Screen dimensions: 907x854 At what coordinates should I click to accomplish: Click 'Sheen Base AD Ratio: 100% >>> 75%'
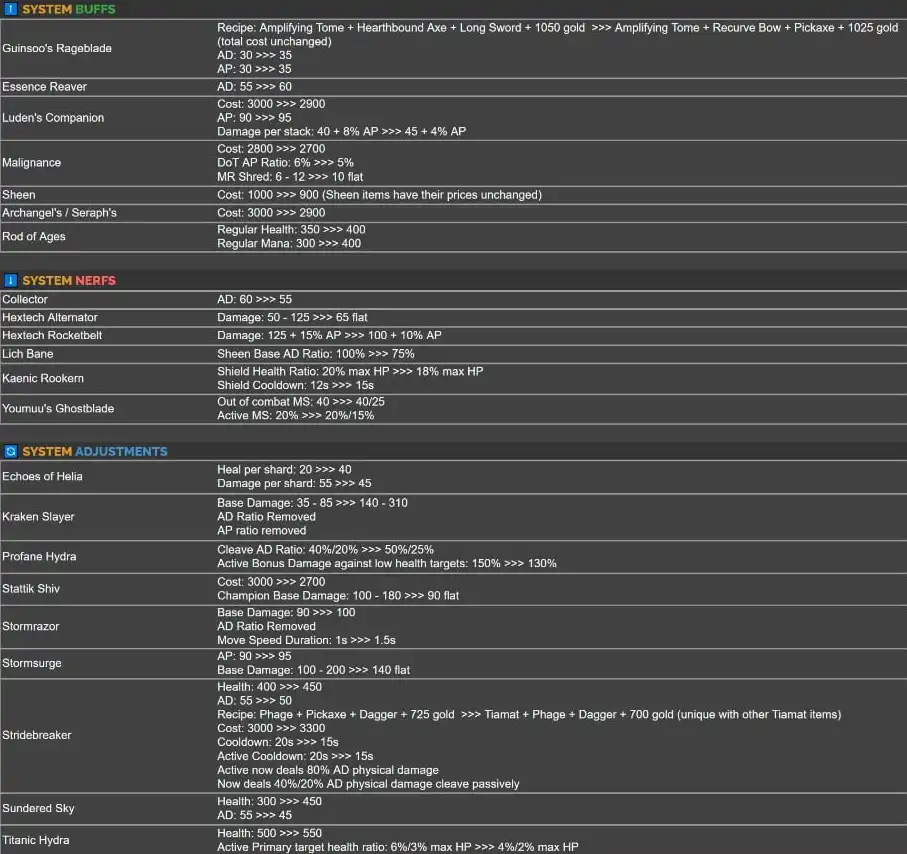pyautogui.click(x=316, y=354)
